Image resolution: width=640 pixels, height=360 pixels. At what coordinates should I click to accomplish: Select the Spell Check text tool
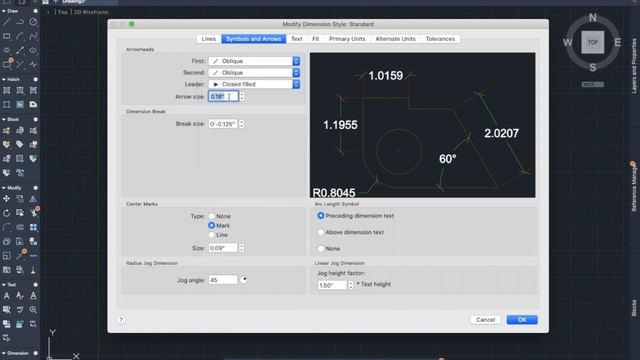point(20,310)
